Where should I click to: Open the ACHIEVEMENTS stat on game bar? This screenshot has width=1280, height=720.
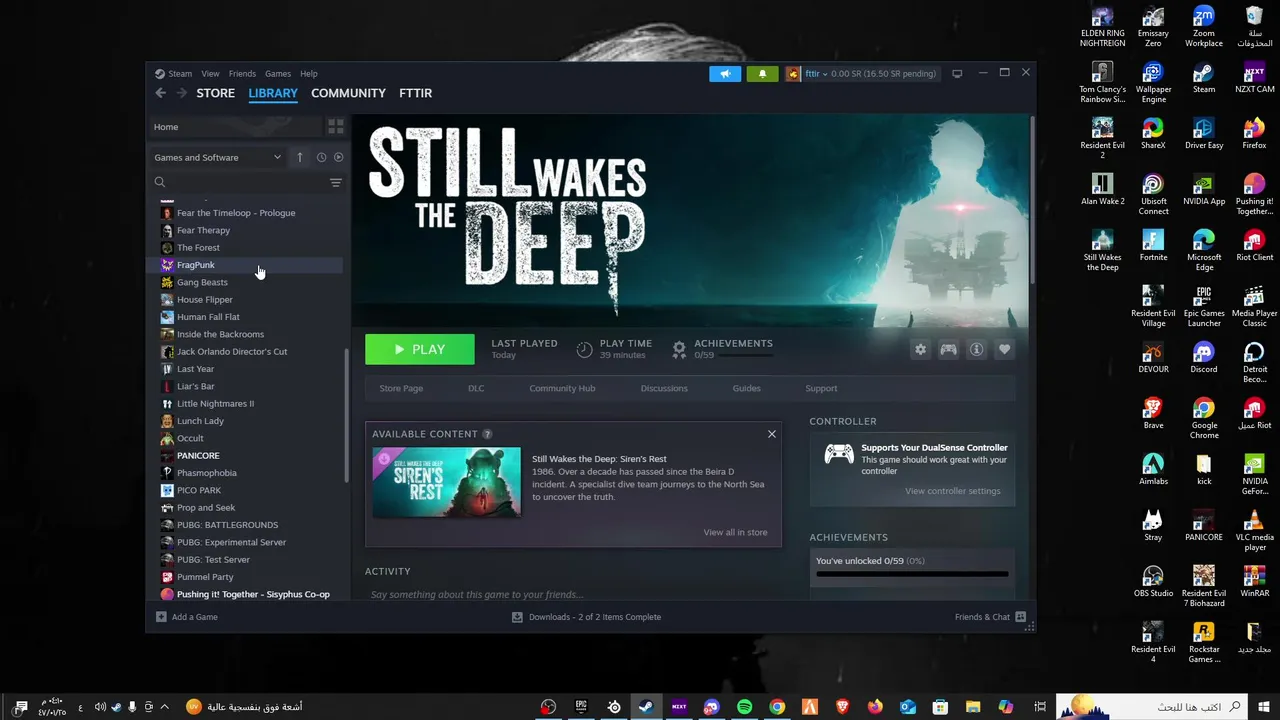723,348
